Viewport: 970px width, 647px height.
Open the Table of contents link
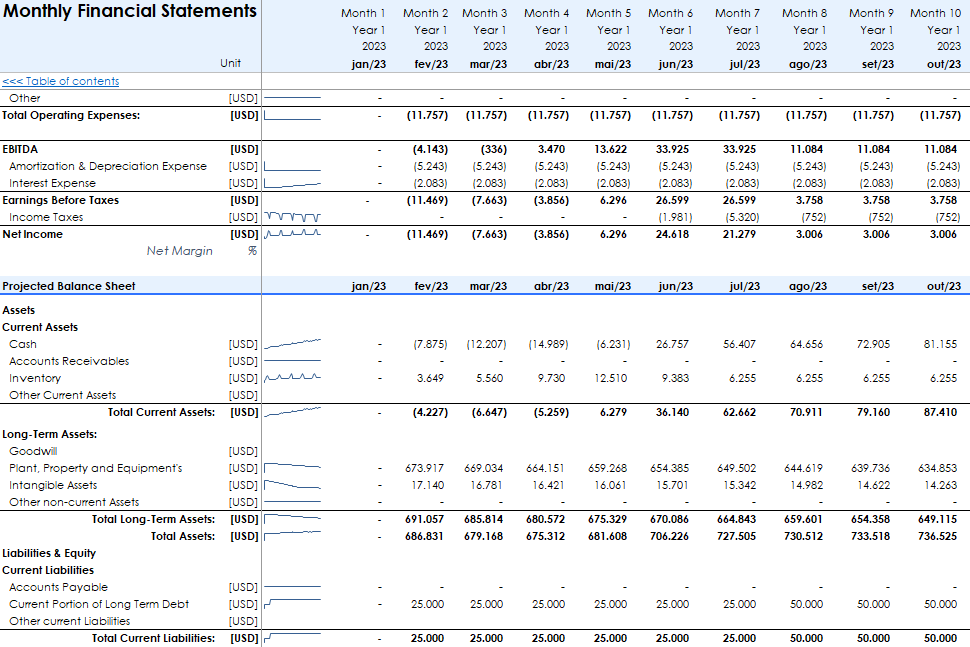pos(60,81)
